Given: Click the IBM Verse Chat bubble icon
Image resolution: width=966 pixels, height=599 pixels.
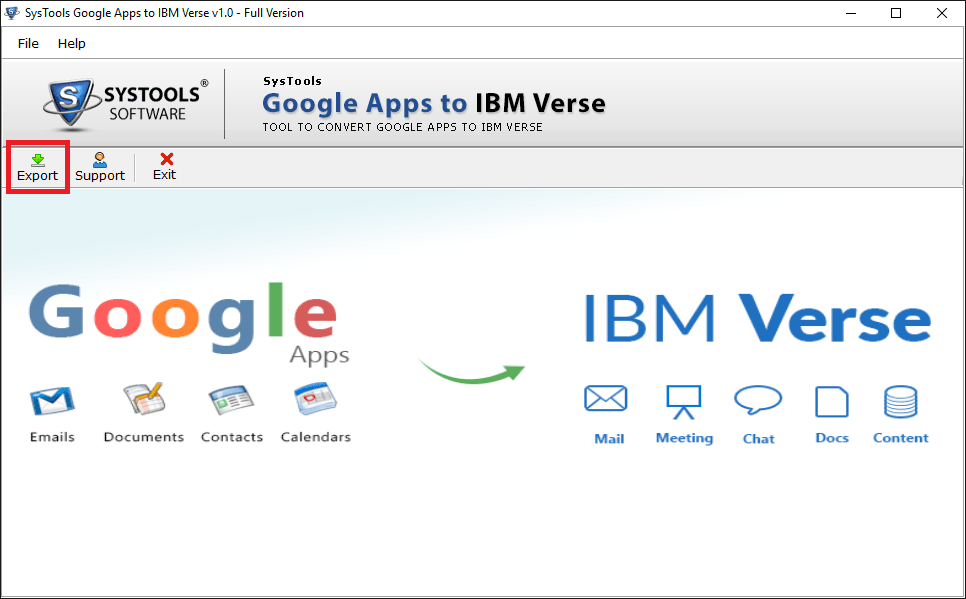Looking at the screenshot, I should [x=758, y=400].
